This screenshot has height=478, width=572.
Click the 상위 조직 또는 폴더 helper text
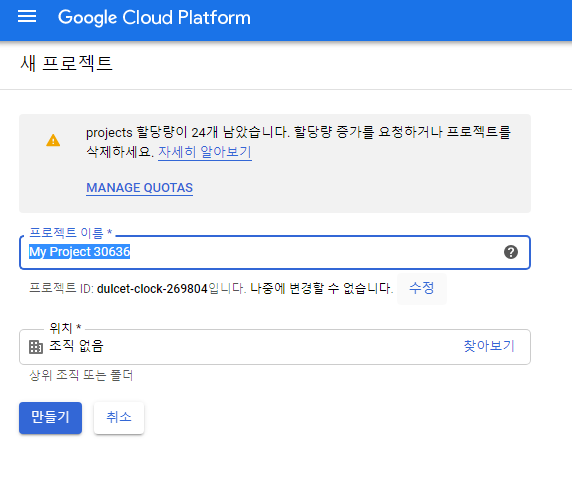point(81,375)
